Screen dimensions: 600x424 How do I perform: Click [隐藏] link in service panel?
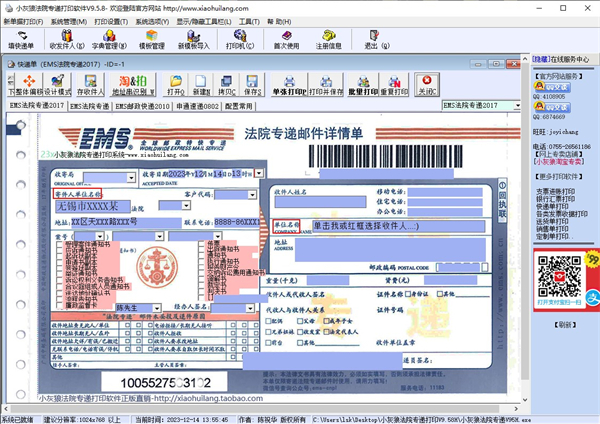click(x=541, y=59)
